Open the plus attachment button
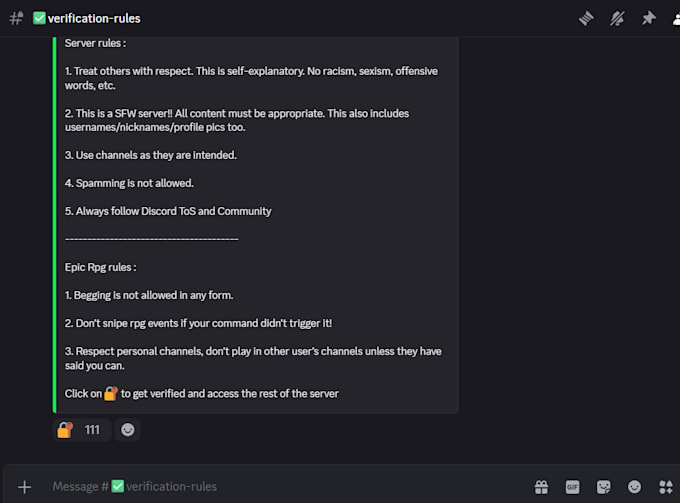Image resolution: width=680 pixels, height=503 pixels. click(x=25, y=487)
